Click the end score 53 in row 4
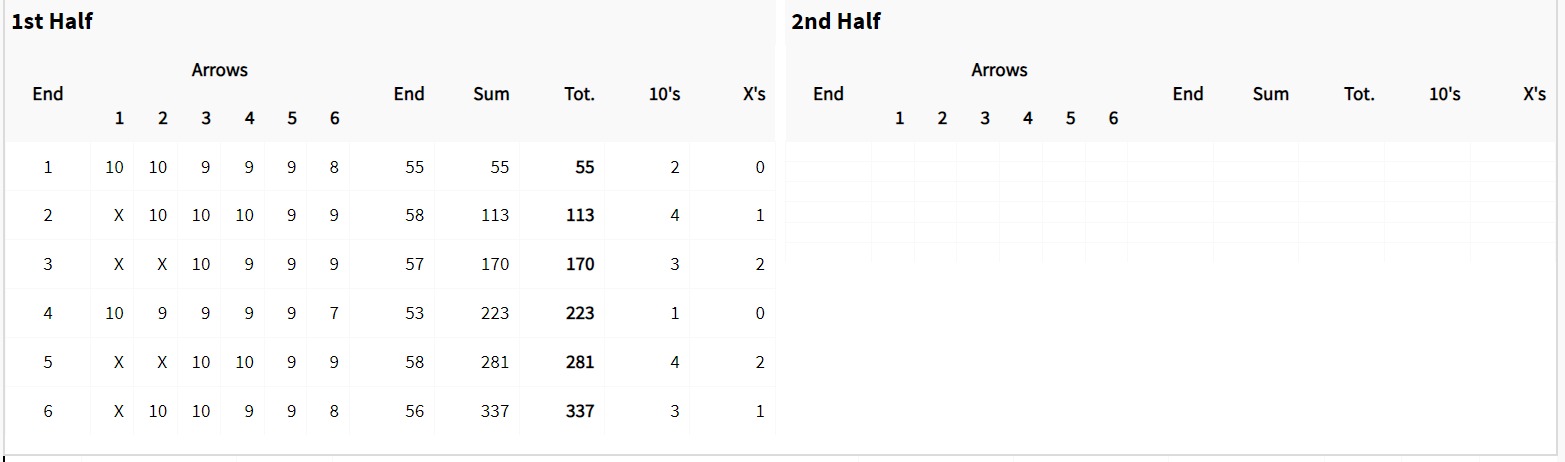Image resolution: width=1565 pixels, height=462 pixels. pyautogui.click(x=414, y=313)
